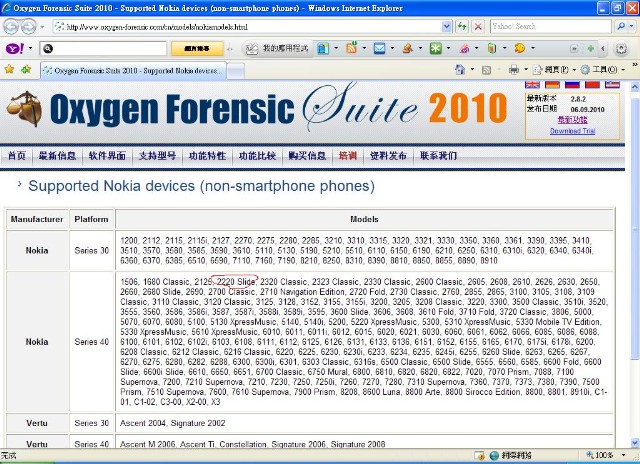Image resolution: width=640 pixels, height=464 pixels.
Task: Click the page scrollbar down arrow
Action: [635, 442]
